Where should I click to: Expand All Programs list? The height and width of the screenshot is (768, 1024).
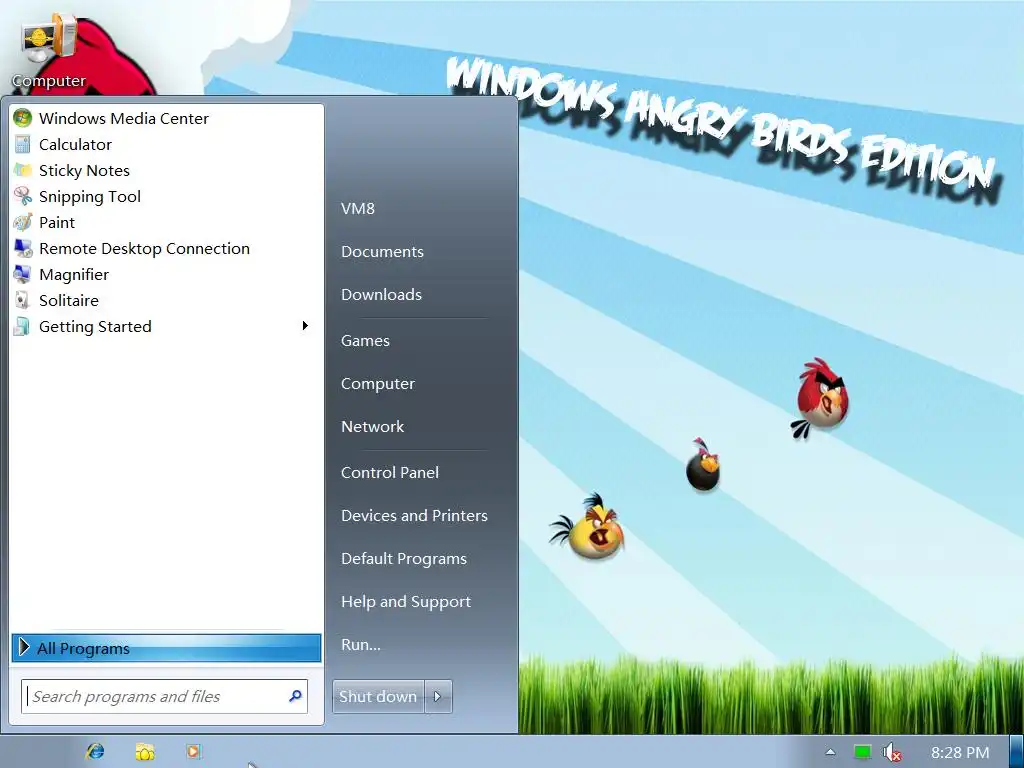click(x=167, y=648)
